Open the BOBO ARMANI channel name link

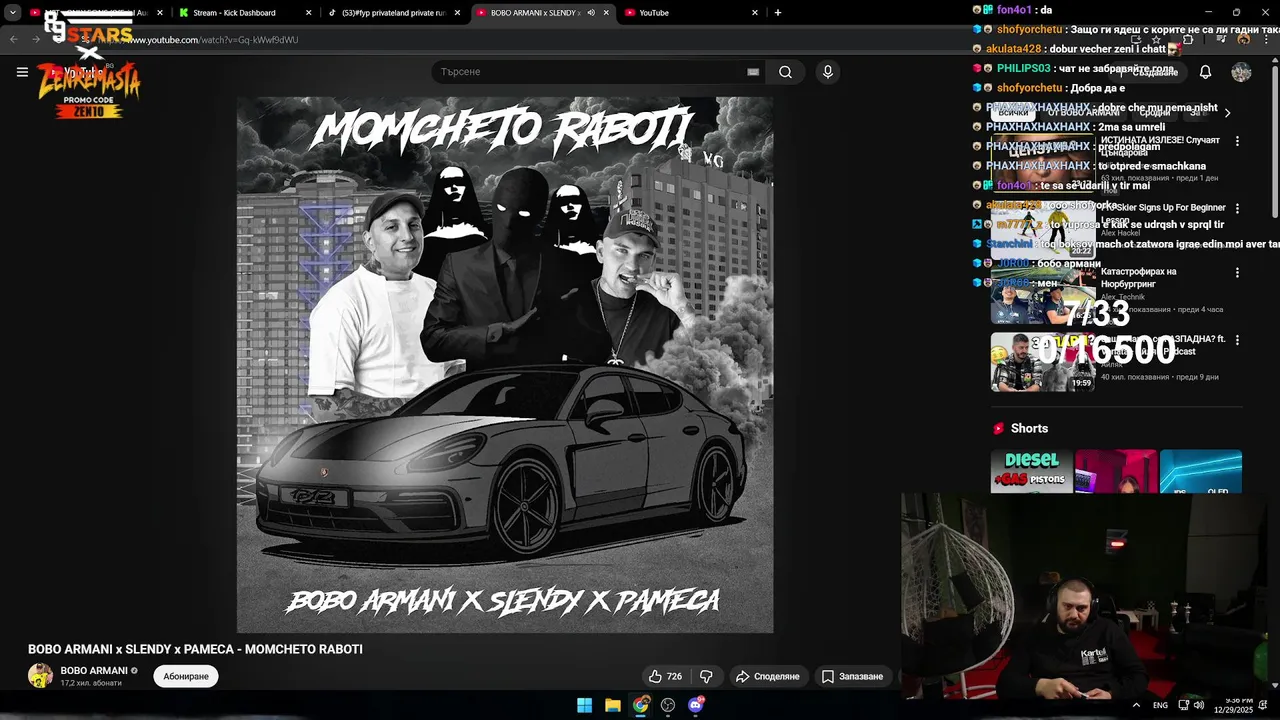click(x=94, y=670)
